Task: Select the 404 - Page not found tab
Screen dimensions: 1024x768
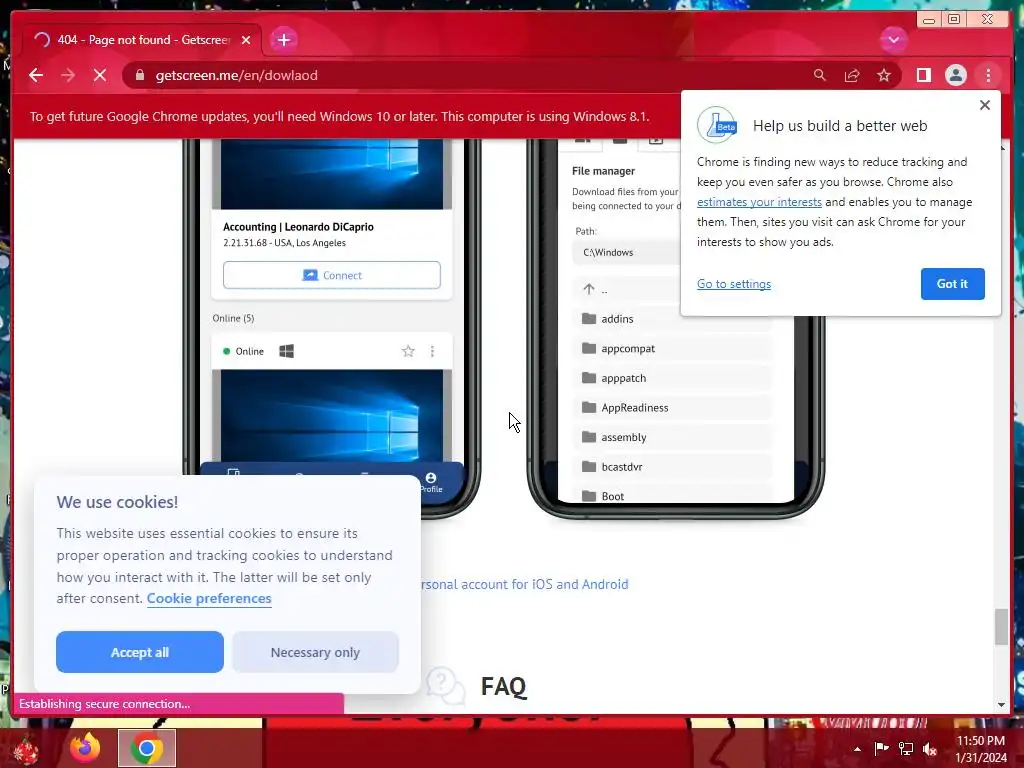Action: [142, 40]
